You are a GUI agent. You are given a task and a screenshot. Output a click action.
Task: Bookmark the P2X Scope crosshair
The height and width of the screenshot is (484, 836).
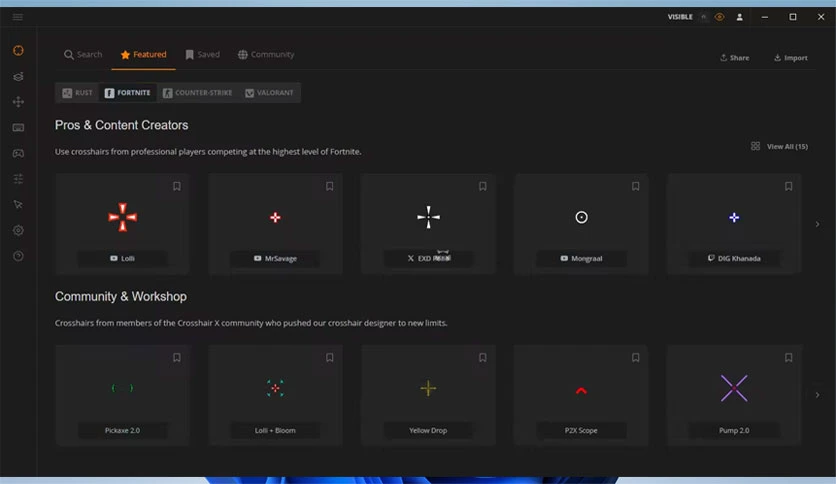click(x=636, y=358)
